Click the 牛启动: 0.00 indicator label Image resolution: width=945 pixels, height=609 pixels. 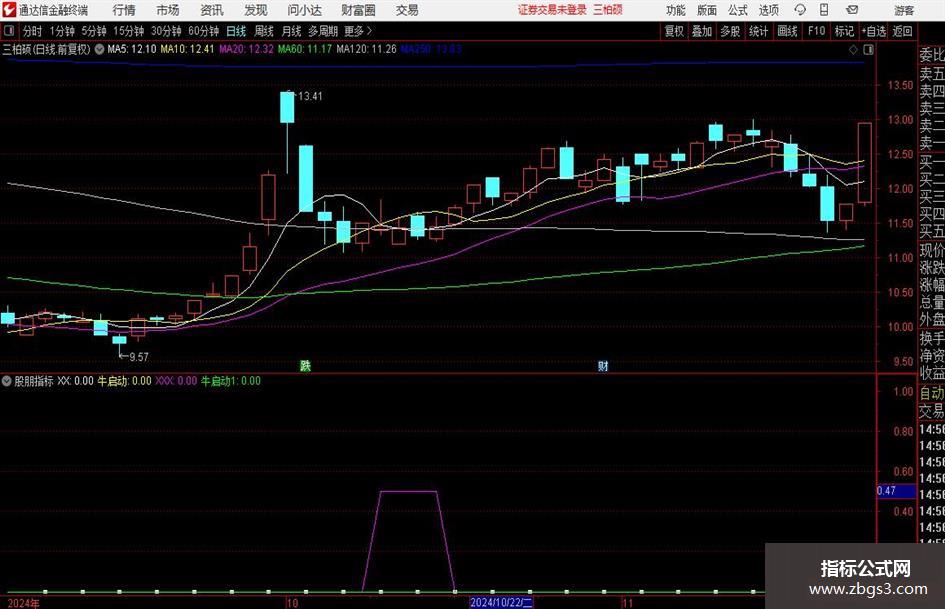tap(125, 381)
